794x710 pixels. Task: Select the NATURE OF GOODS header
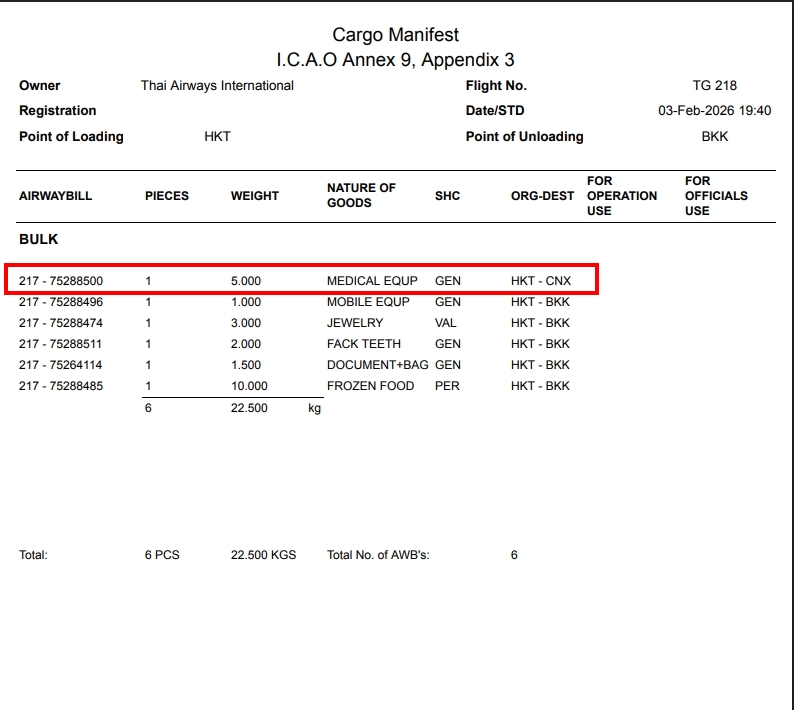pos(361,195)
